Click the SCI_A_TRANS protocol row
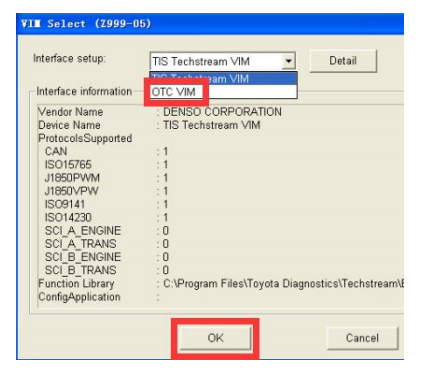Image resolution: width=428 pixels, height=379 pixels. tap(107, 244)
